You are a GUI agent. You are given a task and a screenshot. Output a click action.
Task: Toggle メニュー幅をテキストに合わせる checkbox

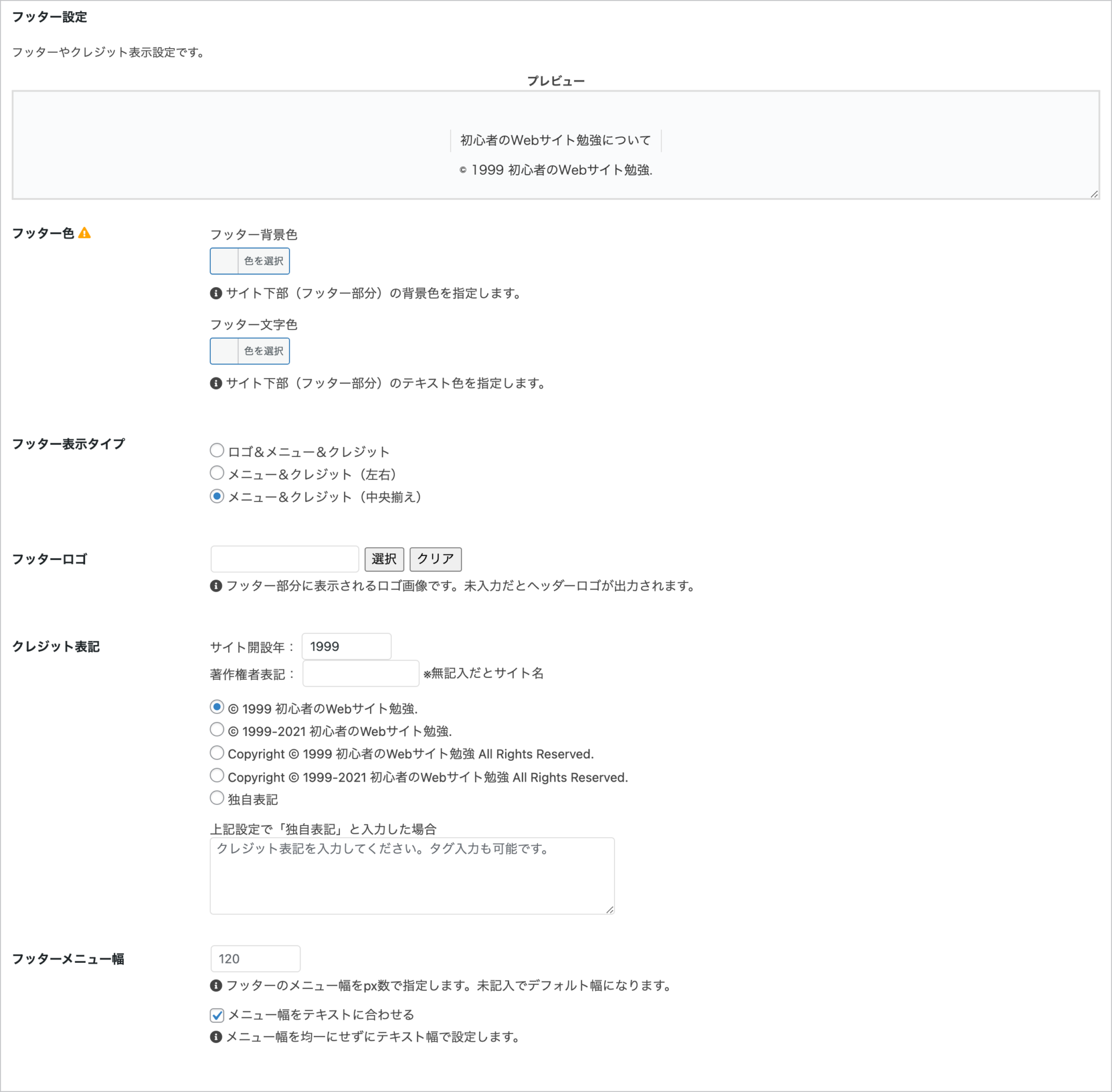coord(217,1015)
